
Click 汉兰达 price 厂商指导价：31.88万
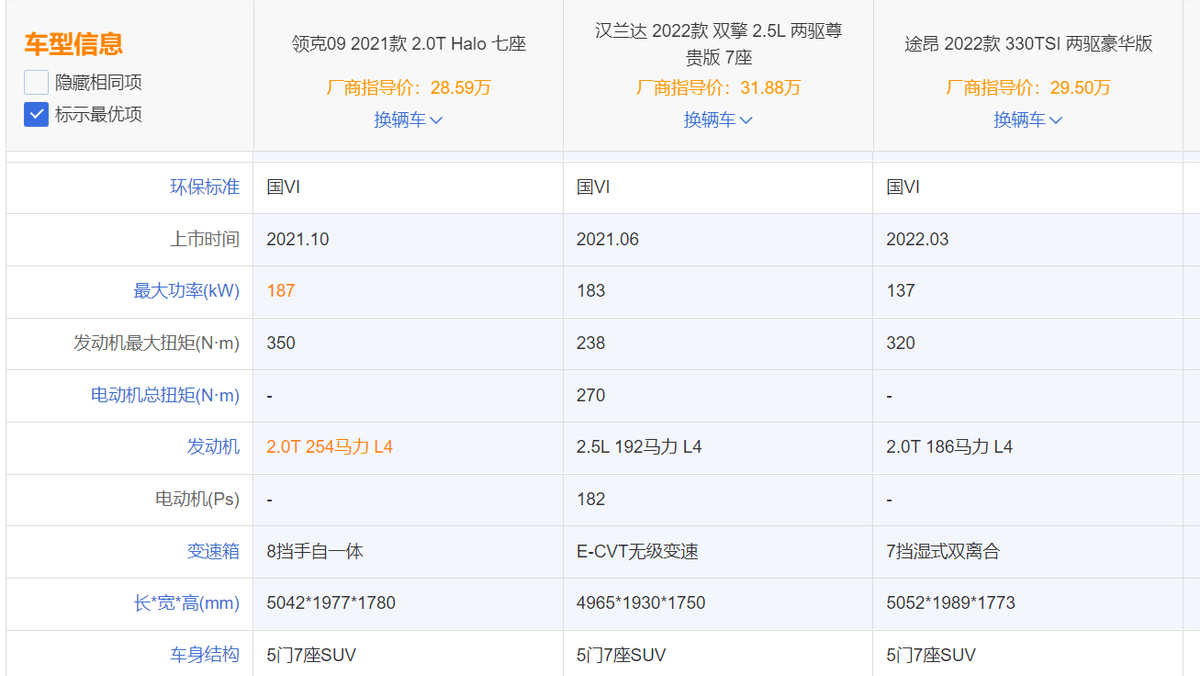pyautogui.click(x=718, y=88)
